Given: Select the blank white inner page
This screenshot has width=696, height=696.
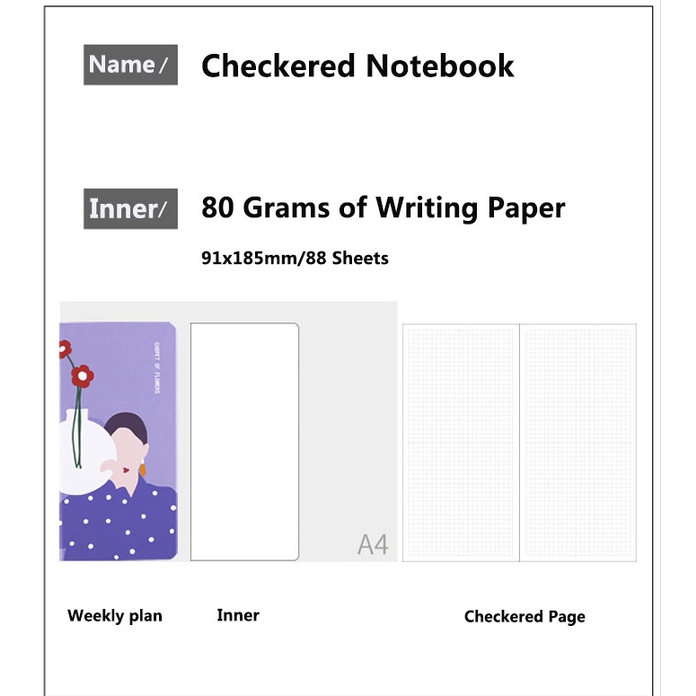Looking at the screenshot, I should (x=244, y=441).
